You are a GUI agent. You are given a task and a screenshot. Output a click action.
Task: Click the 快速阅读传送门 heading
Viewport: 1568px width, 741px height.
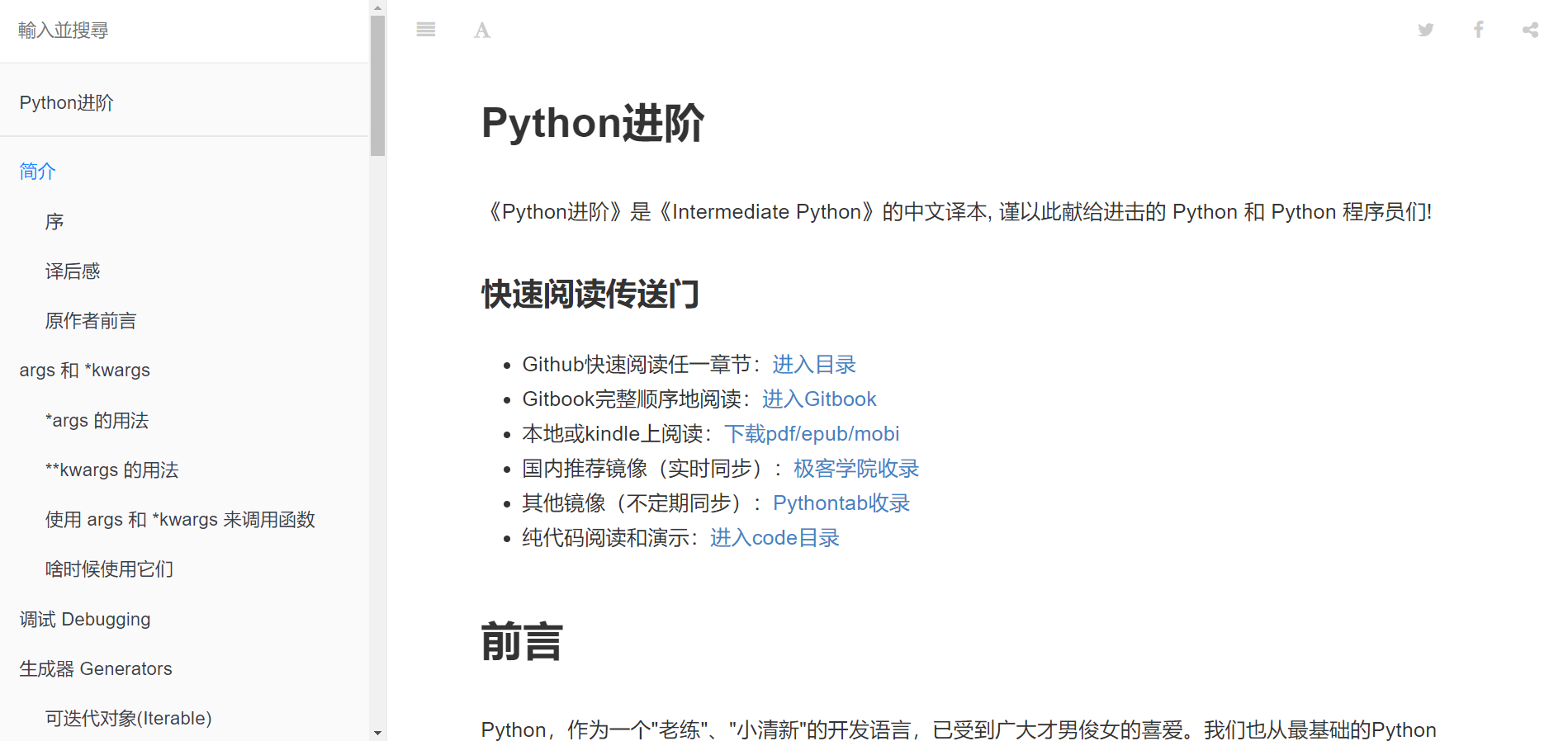[590, 295]
